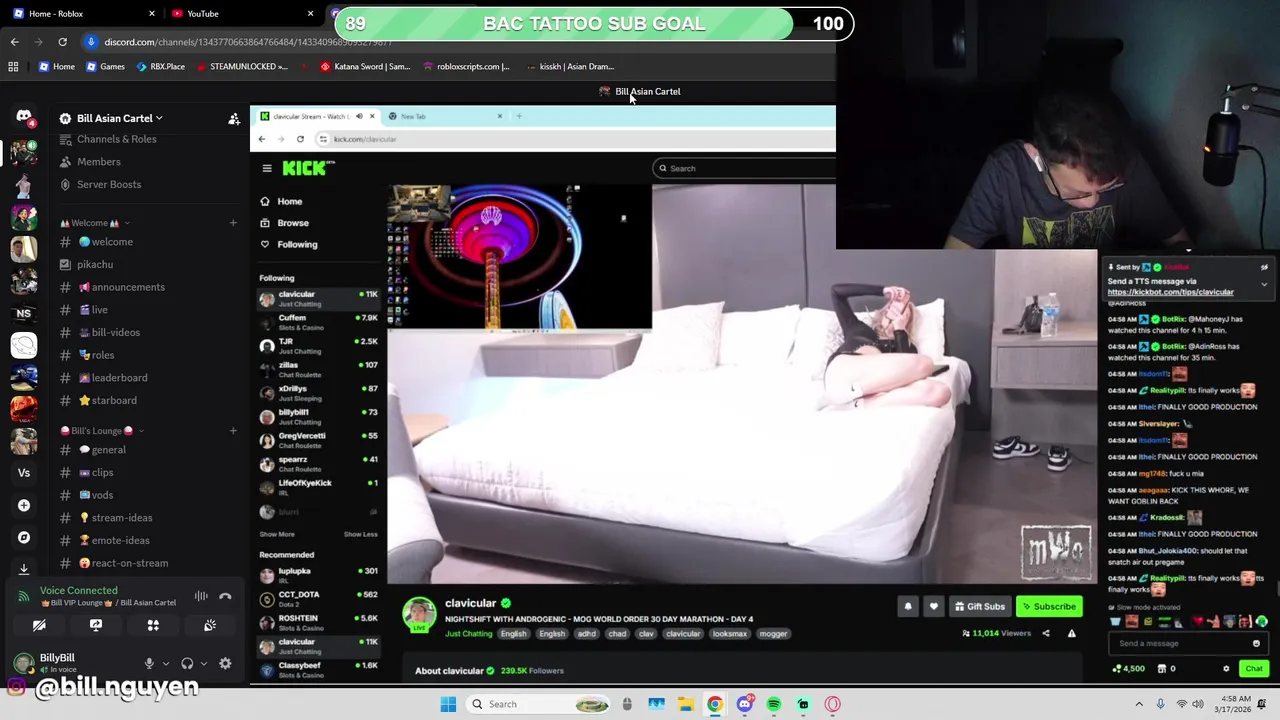Screen dimensions: 1280x720
Task: Click Show Less under following list
Action: (361, 534)
